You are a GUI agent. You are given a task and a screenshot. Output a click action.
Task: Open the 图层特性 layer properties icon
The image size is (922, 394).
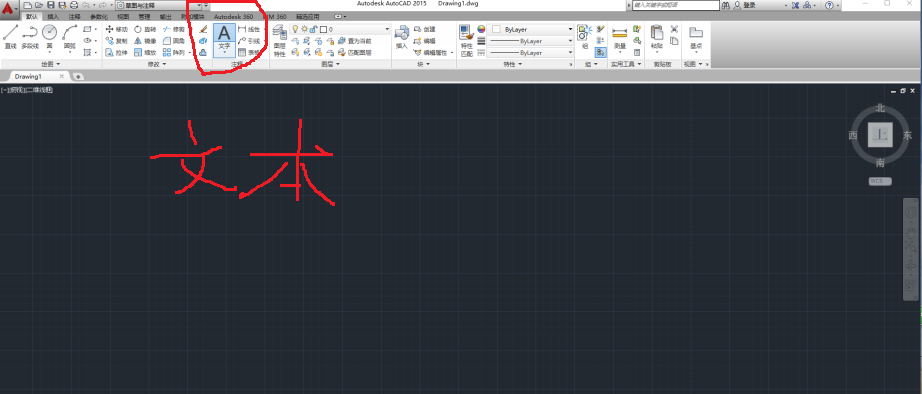(x=279, y=41)
